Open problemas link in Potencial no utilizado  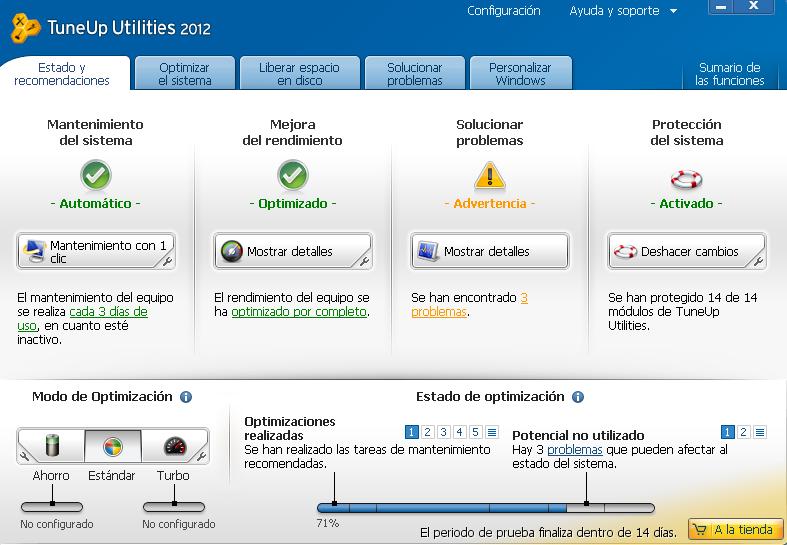[x=575, y=450]
